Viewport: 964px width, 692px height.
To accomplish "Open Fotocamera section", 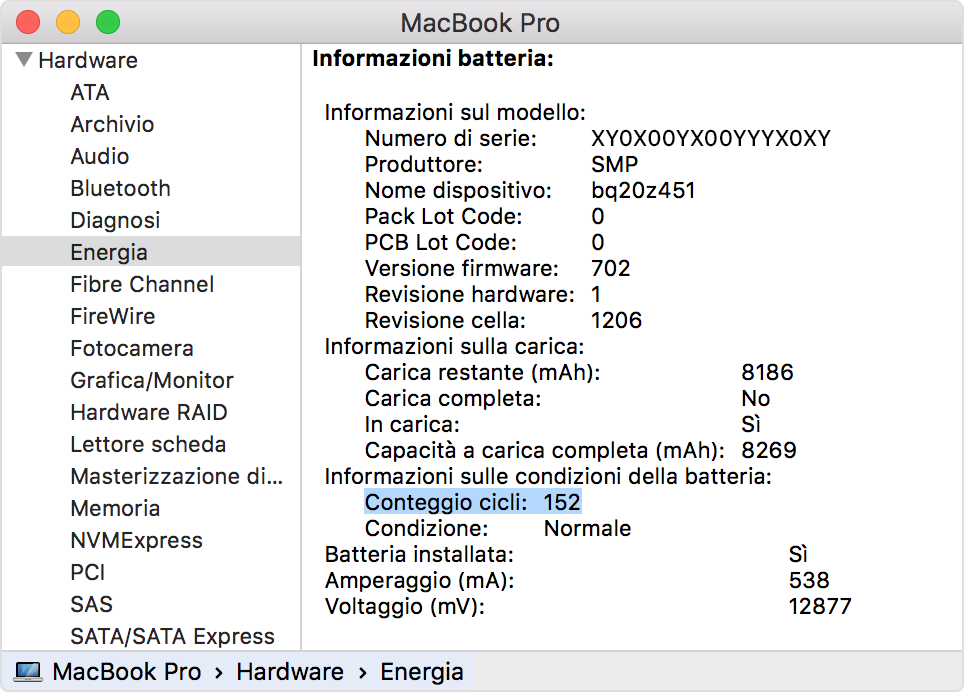I will click(132, 348).
